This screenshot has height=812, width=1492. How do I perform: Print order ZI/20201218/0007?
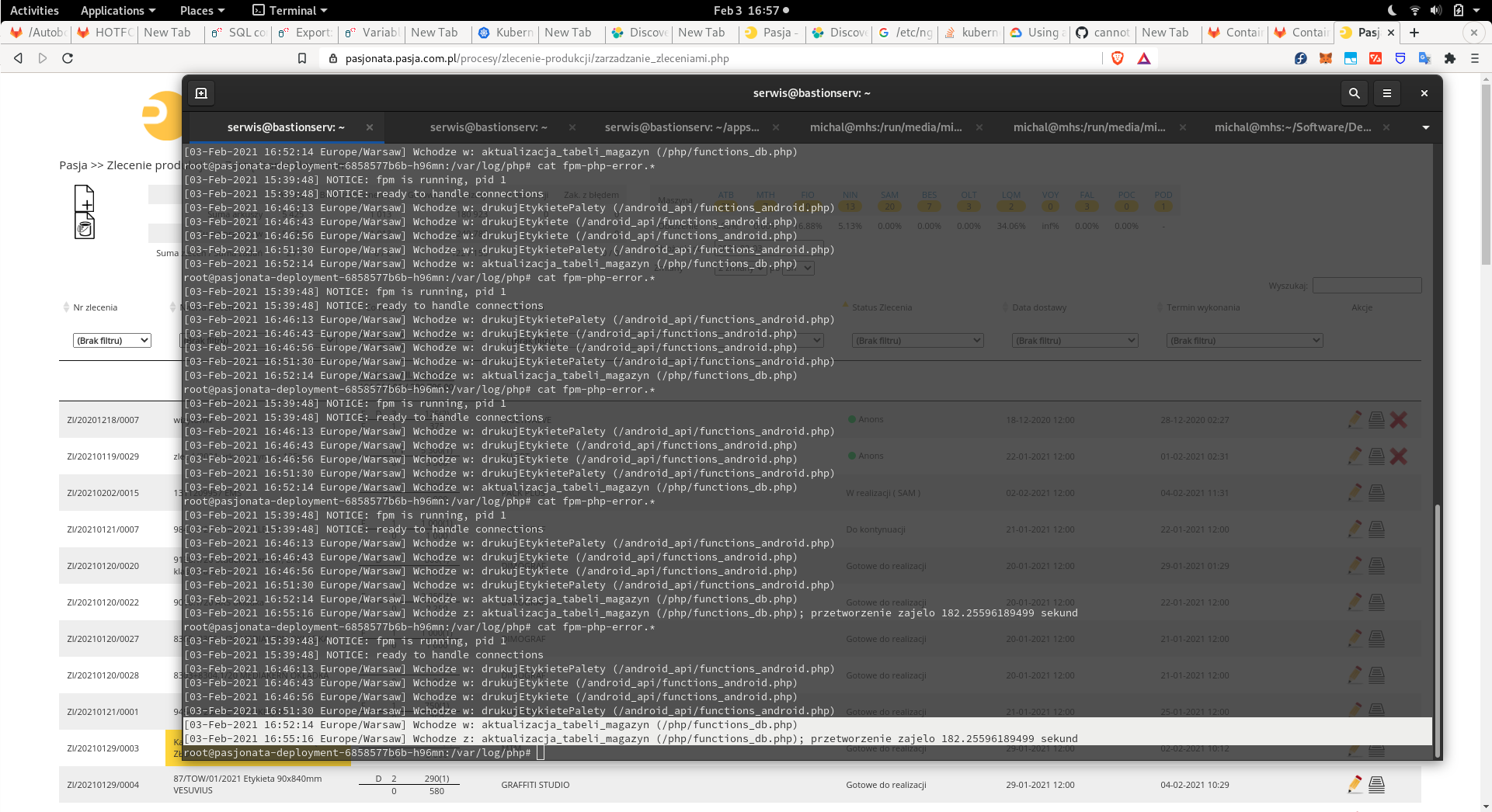pos(1376,420)
